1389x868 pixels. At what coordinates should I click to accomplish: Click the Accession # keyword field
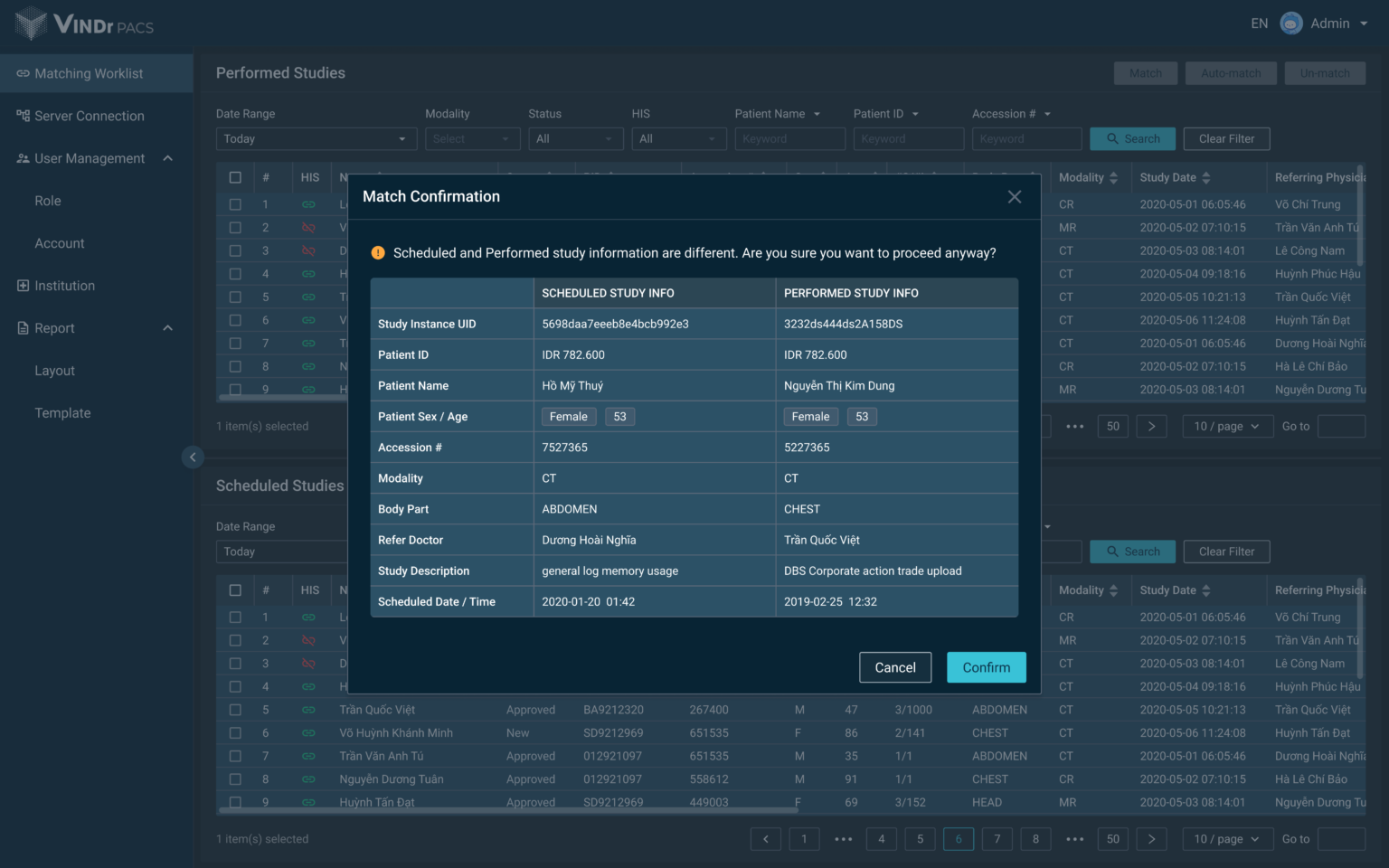point(1026,139)
